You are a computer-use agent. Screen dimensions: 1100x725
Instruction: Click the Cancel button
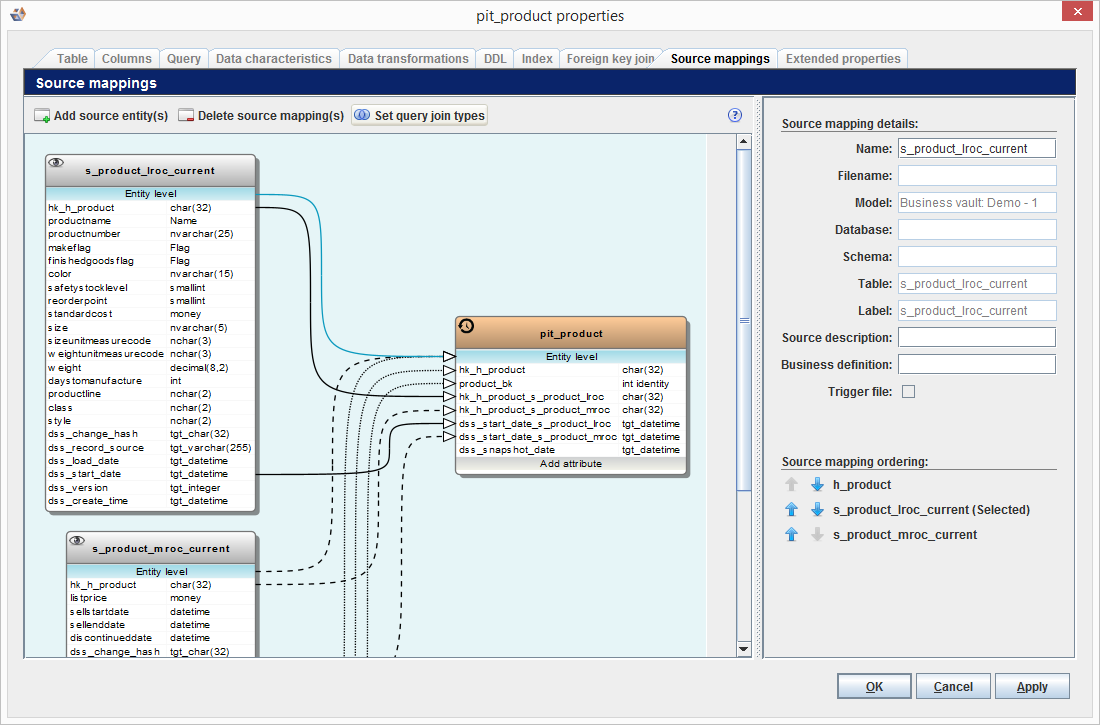click(952, 687)
